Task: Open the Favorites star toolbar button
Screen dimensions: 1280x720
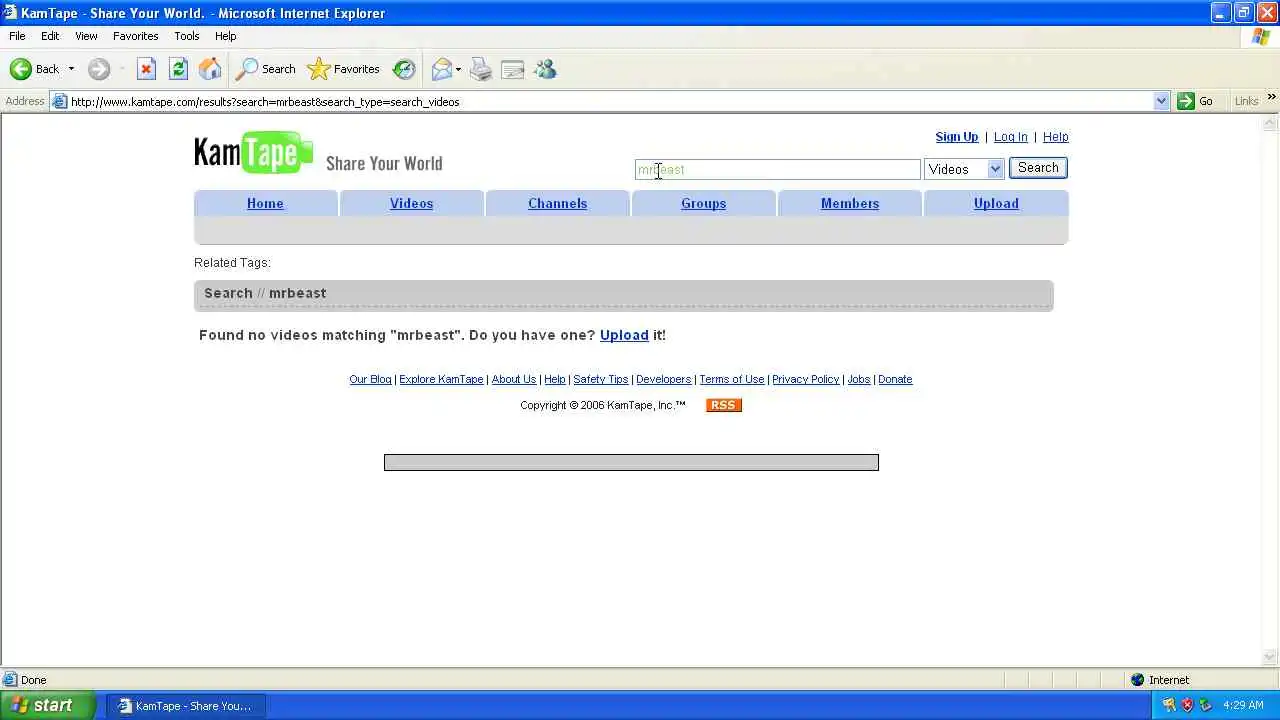Action: (344, 69)
